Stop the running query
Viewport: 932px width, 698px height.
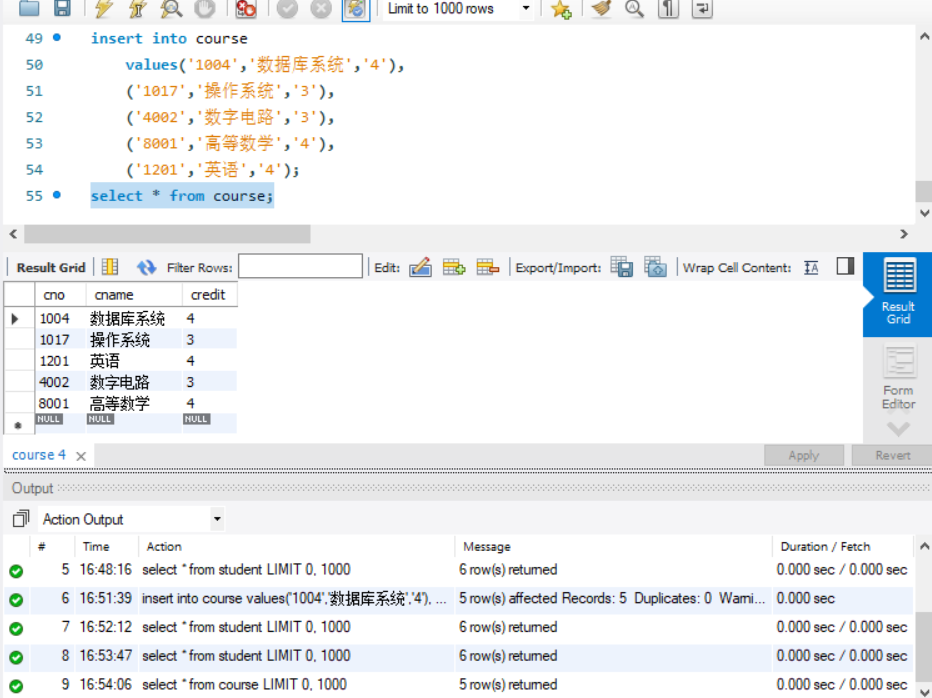click(x=205, y=8)
